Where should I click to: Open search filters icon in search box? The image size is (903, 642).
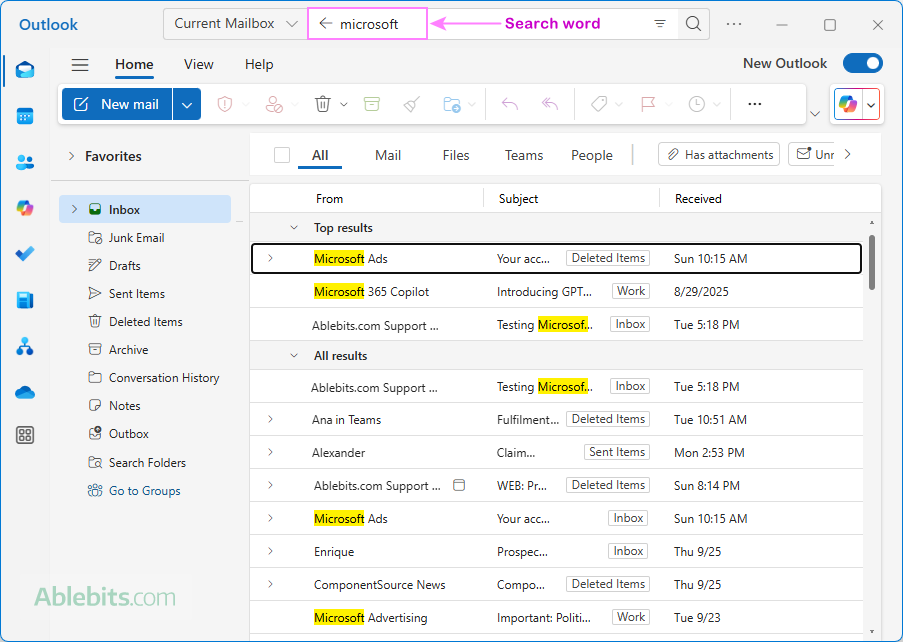click(x=660, y=24)
